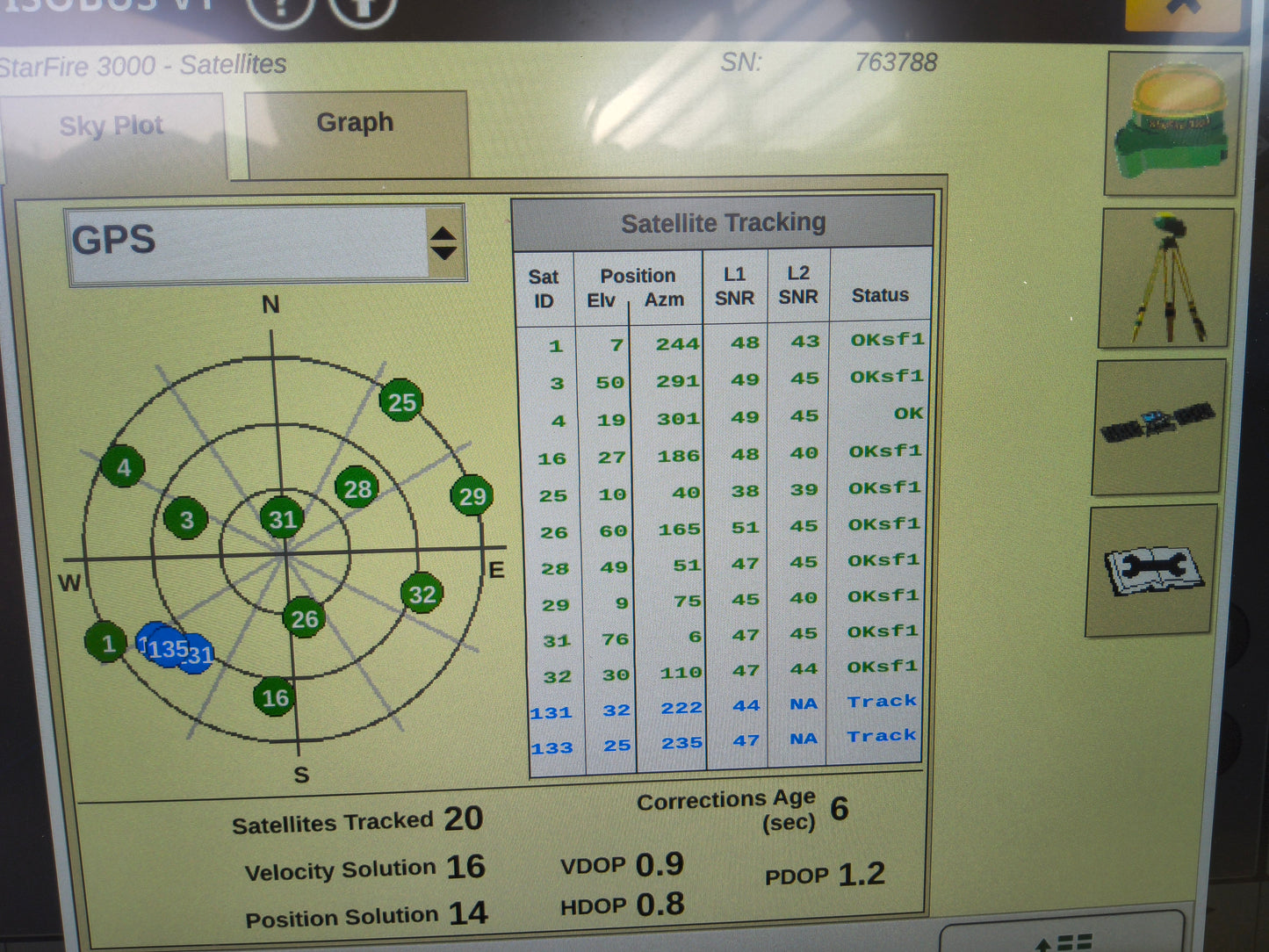This screenshot has width=1269, height=952.
Task: Click azimuth value 244
Action: point(678,344)
